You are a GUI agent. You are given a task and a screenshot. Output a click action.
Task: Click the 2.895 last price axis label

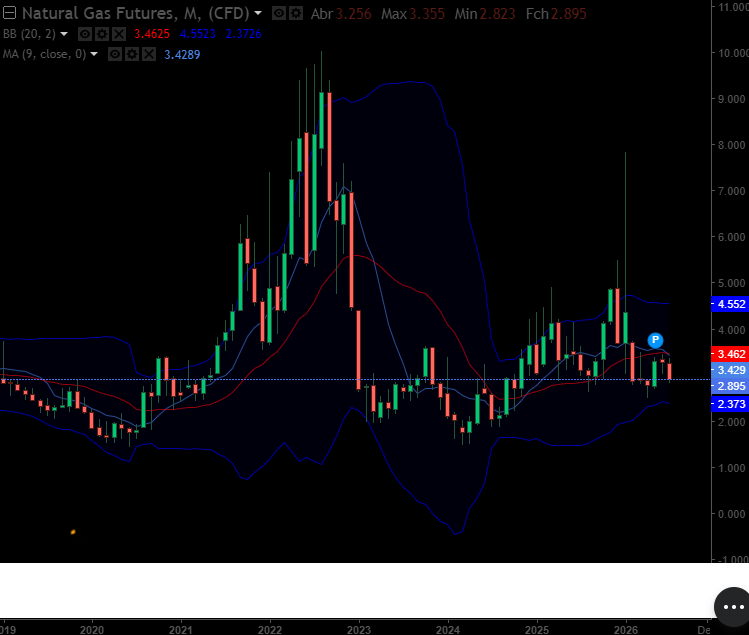pyautogui.click(x=730, y=386)
